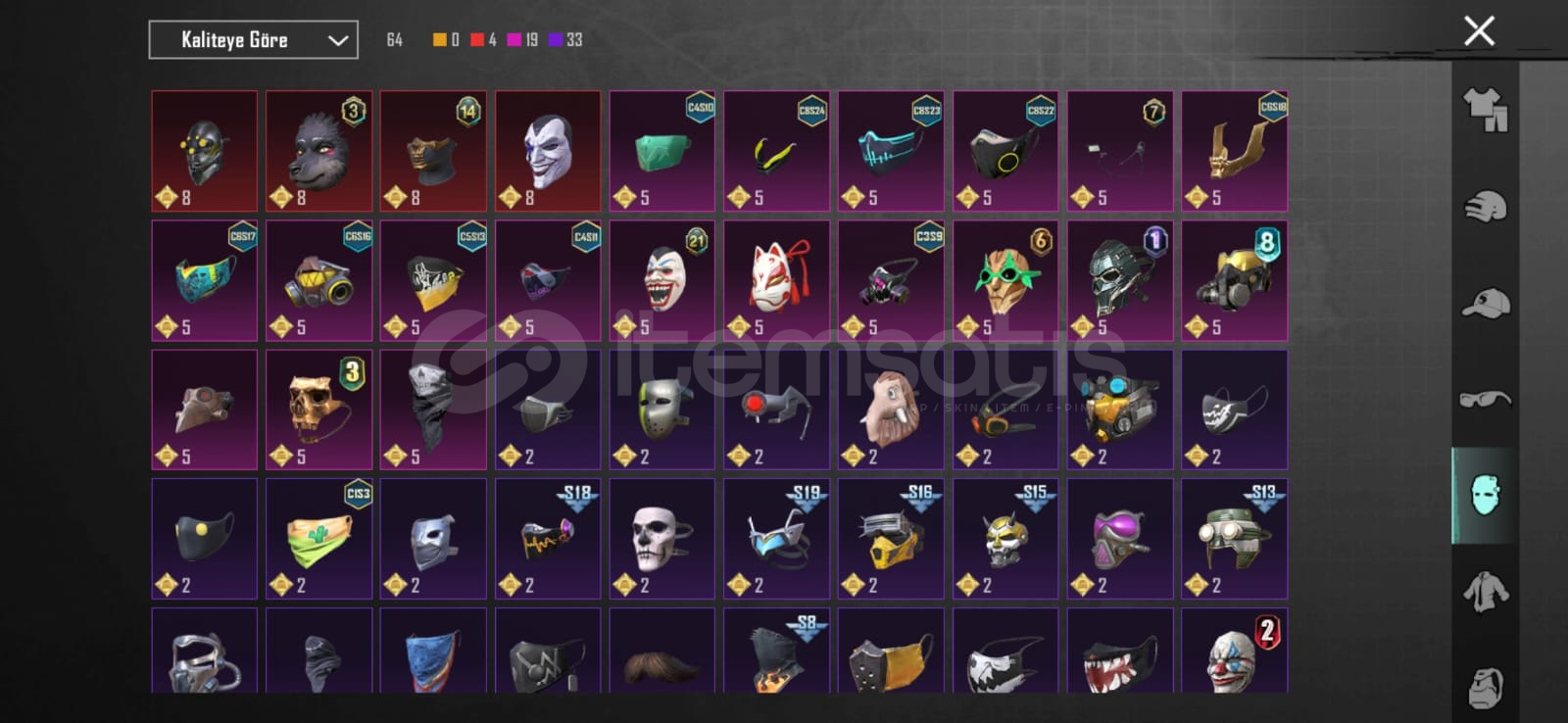The width and height of the screenshot is (1568, 723).
Task: Open the sunglasses eyewear category
Action: (x=1486, y=399)
